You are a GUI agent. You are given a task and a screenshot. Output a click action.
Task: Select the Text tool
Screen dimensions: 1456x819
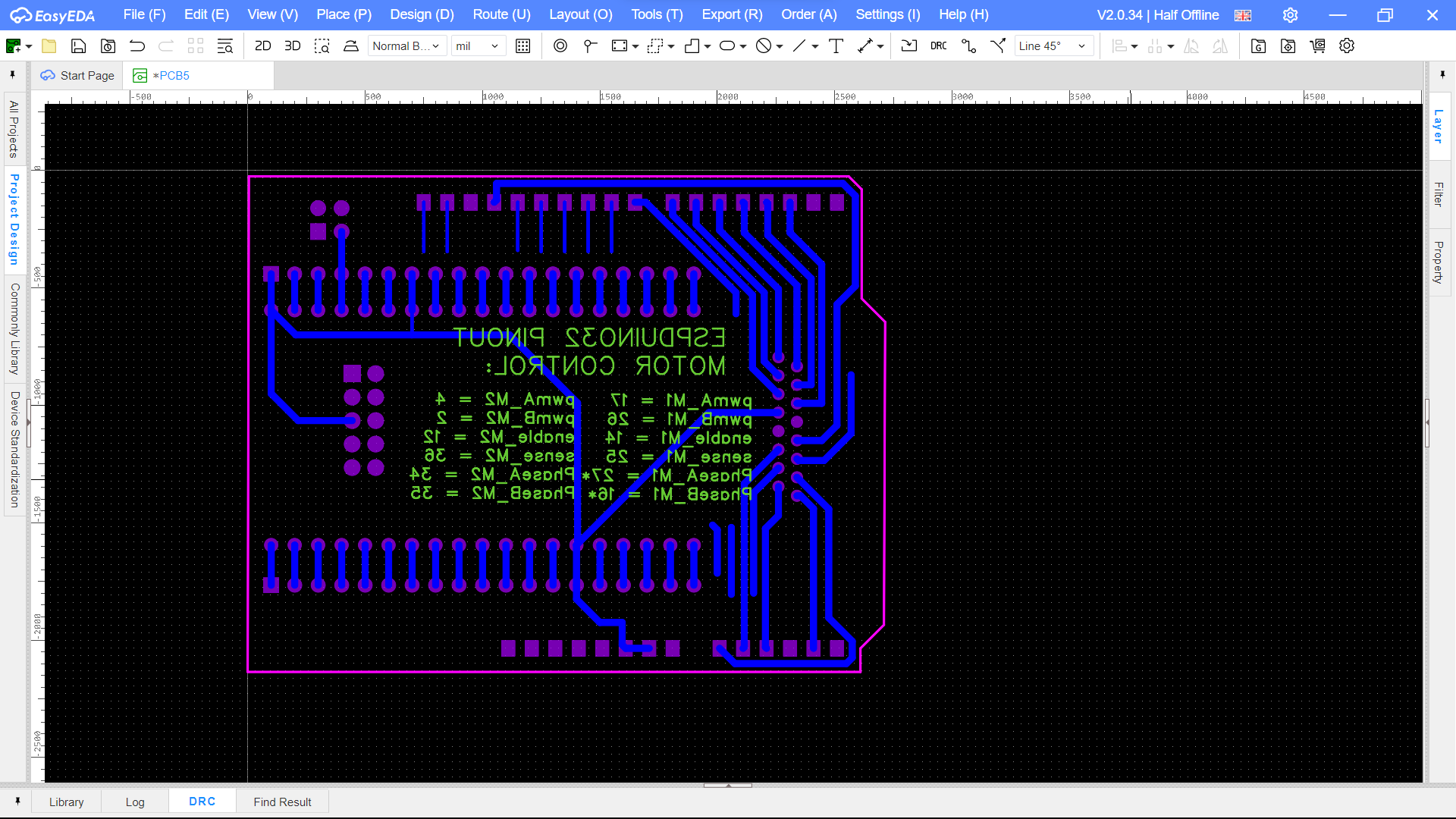pos(836,45)
